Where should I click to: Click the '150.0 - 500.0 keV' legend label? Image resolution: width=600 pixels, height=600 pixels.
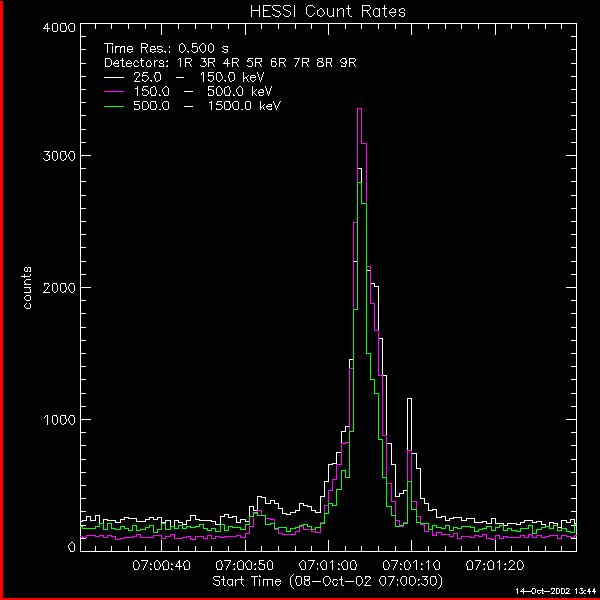click(x=203, y=92)
